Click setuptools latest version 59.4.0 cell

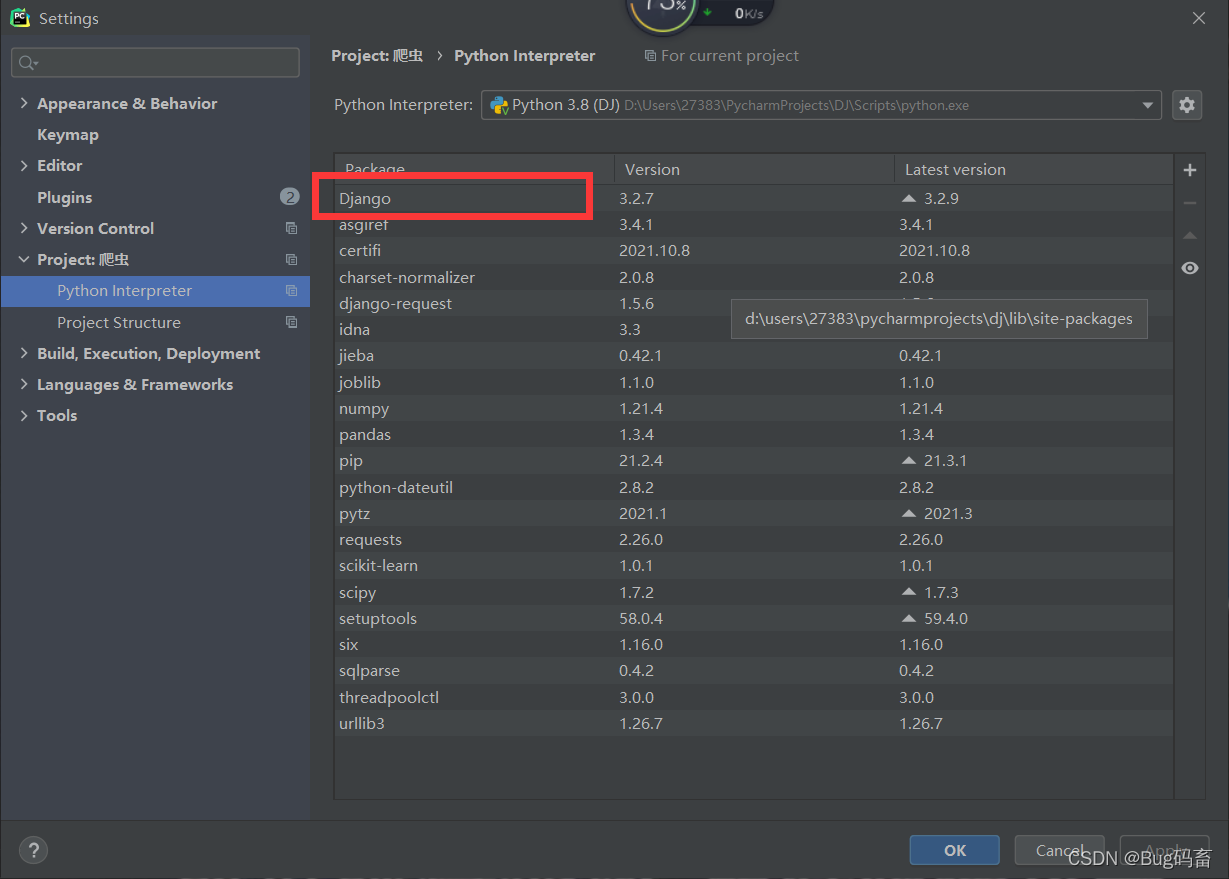pyautogui.click(x=1033, y=618)
